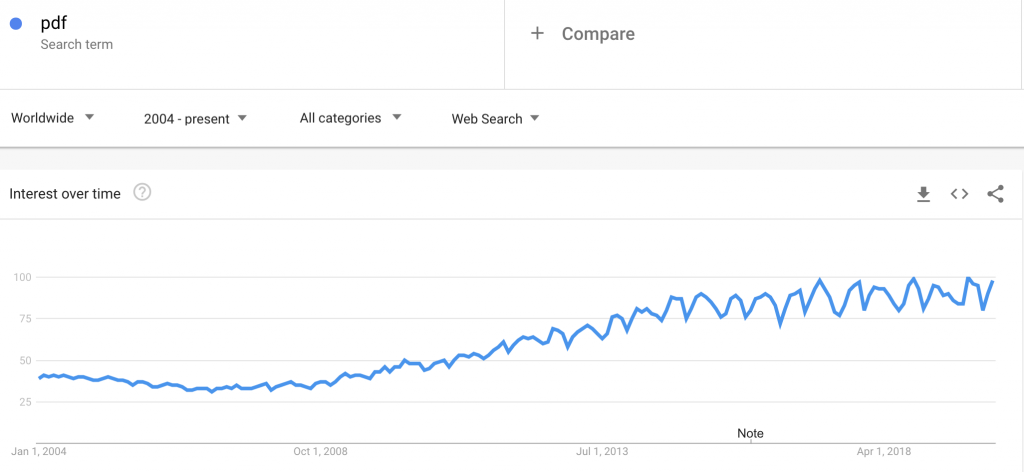Expand the Worldwide region dropdown
The height and width of the screenshot is (472, 1024).
(x=52, y=118)
